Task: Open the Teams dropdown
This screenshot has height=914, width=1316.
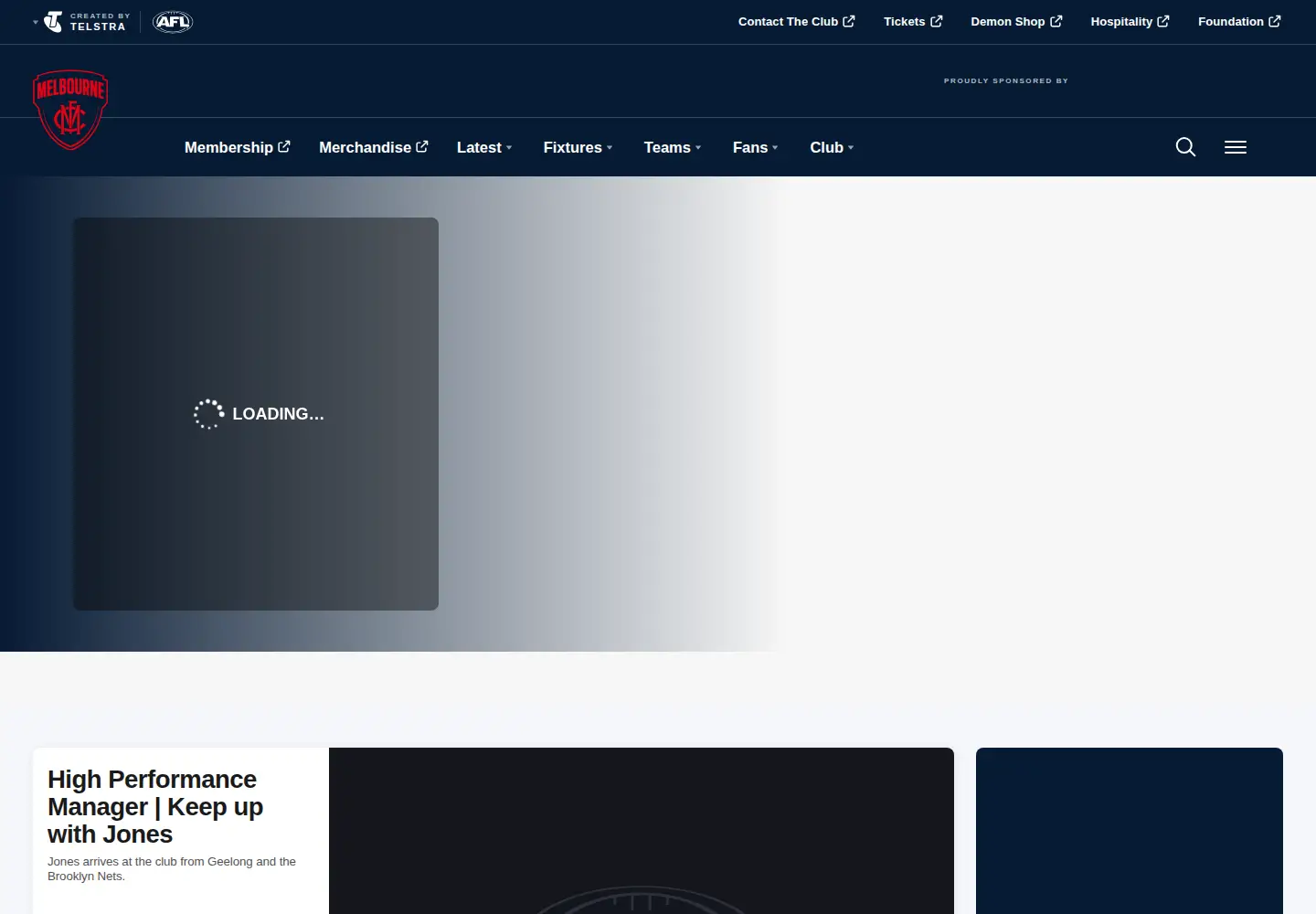Action: click(673, 147)
